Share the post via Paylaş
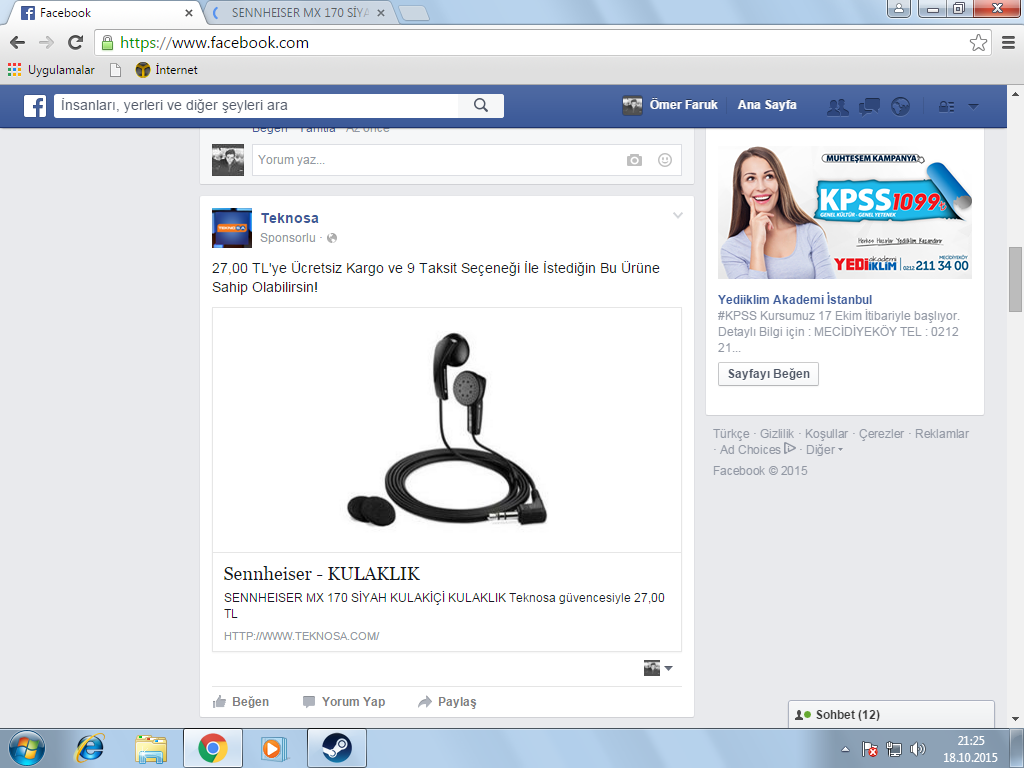1024x768 pixels. tap(447, 702)
